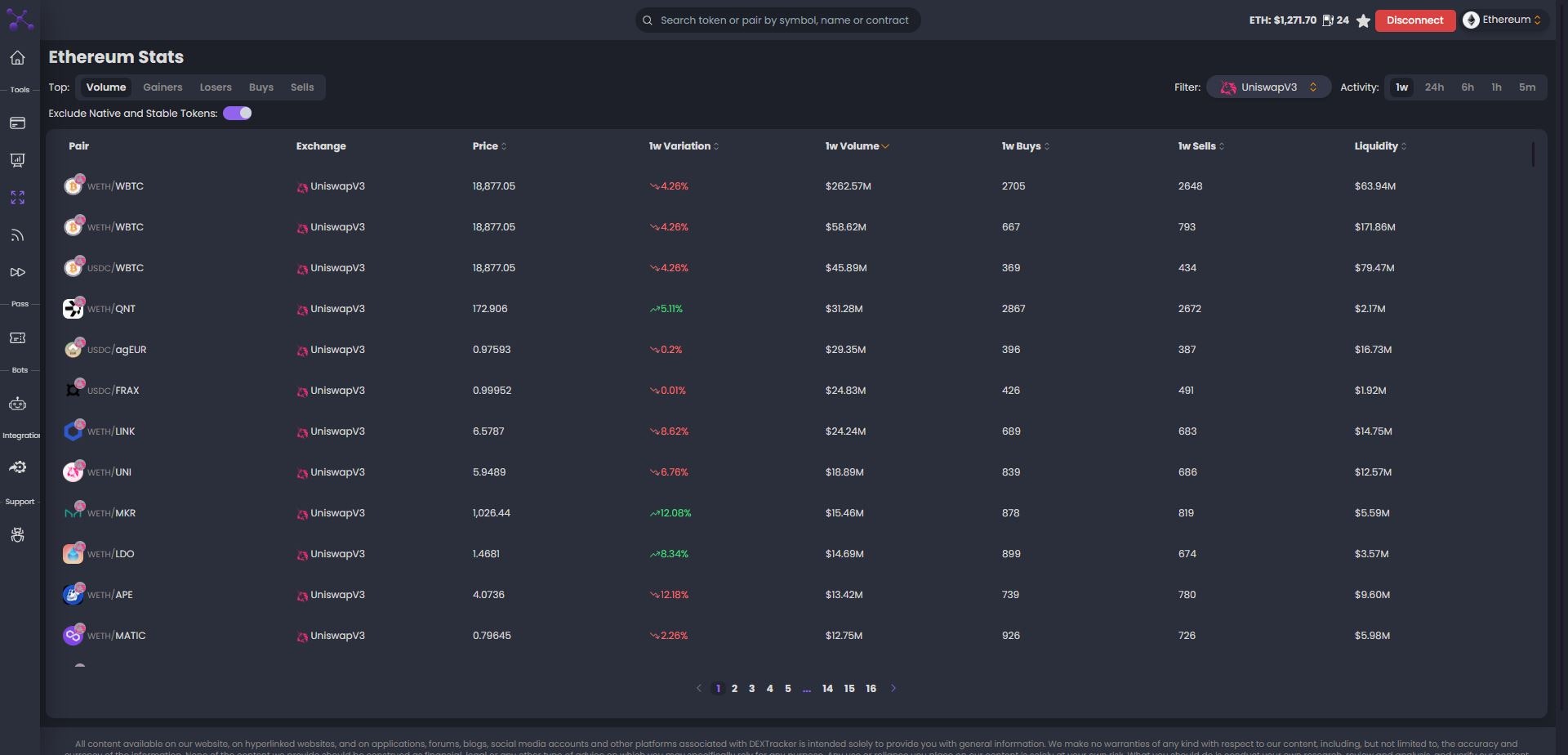Go to pagination page 2

(735, 689)
